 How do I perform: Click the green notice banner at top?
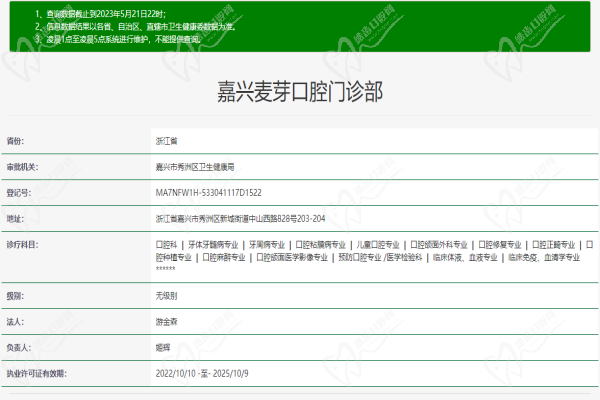coord(300,25)
